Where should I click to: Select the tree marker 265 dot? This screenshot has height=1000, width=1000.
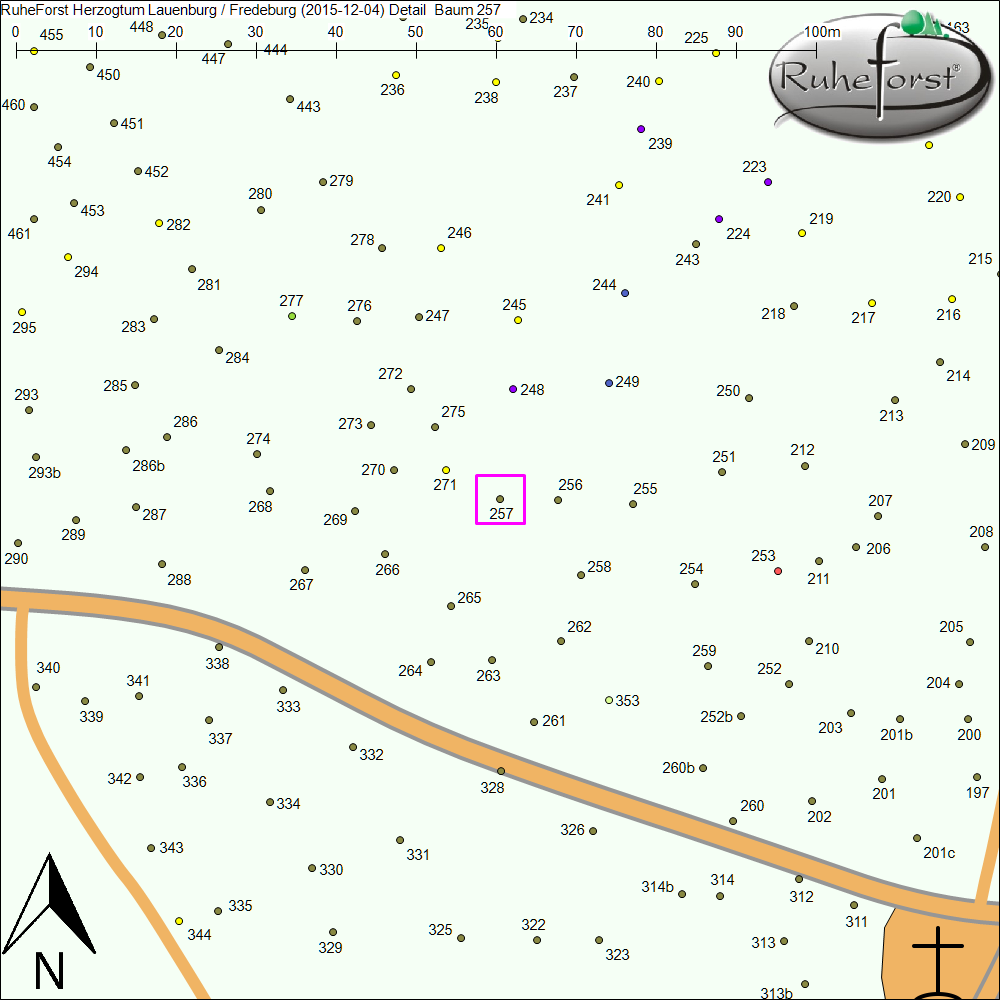coord(451,606)
